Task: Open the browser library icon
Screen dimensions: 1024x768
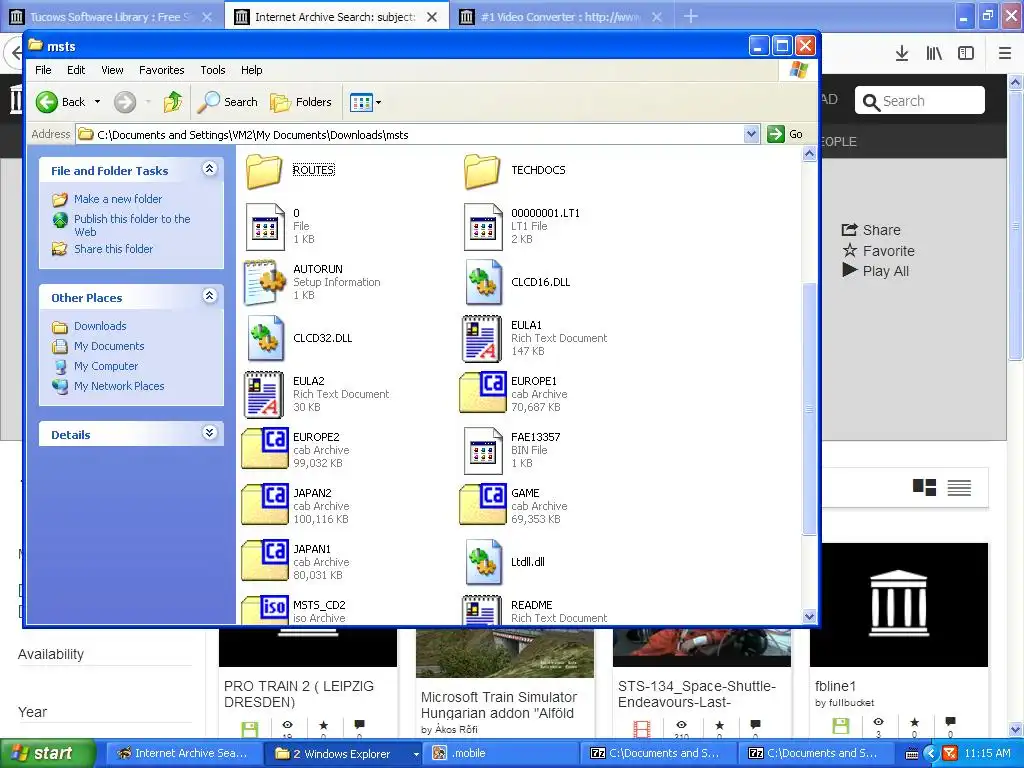Action: (x=934, y=54)
